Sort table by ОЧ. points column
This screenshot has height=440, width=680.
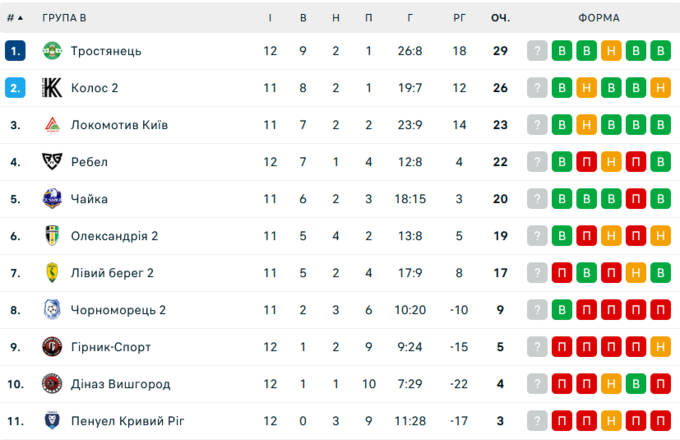click(x=500, y=18)
